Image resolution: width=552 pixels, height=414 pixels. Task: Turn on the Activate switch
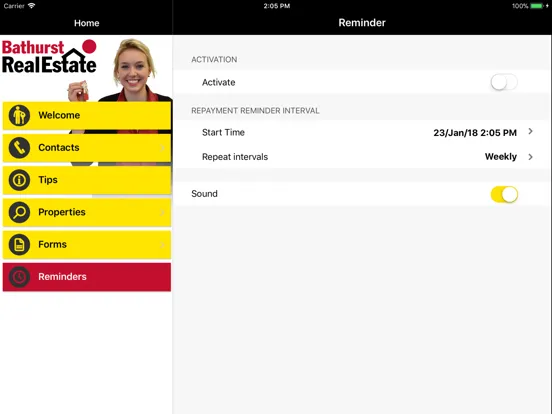click(504, 82)
